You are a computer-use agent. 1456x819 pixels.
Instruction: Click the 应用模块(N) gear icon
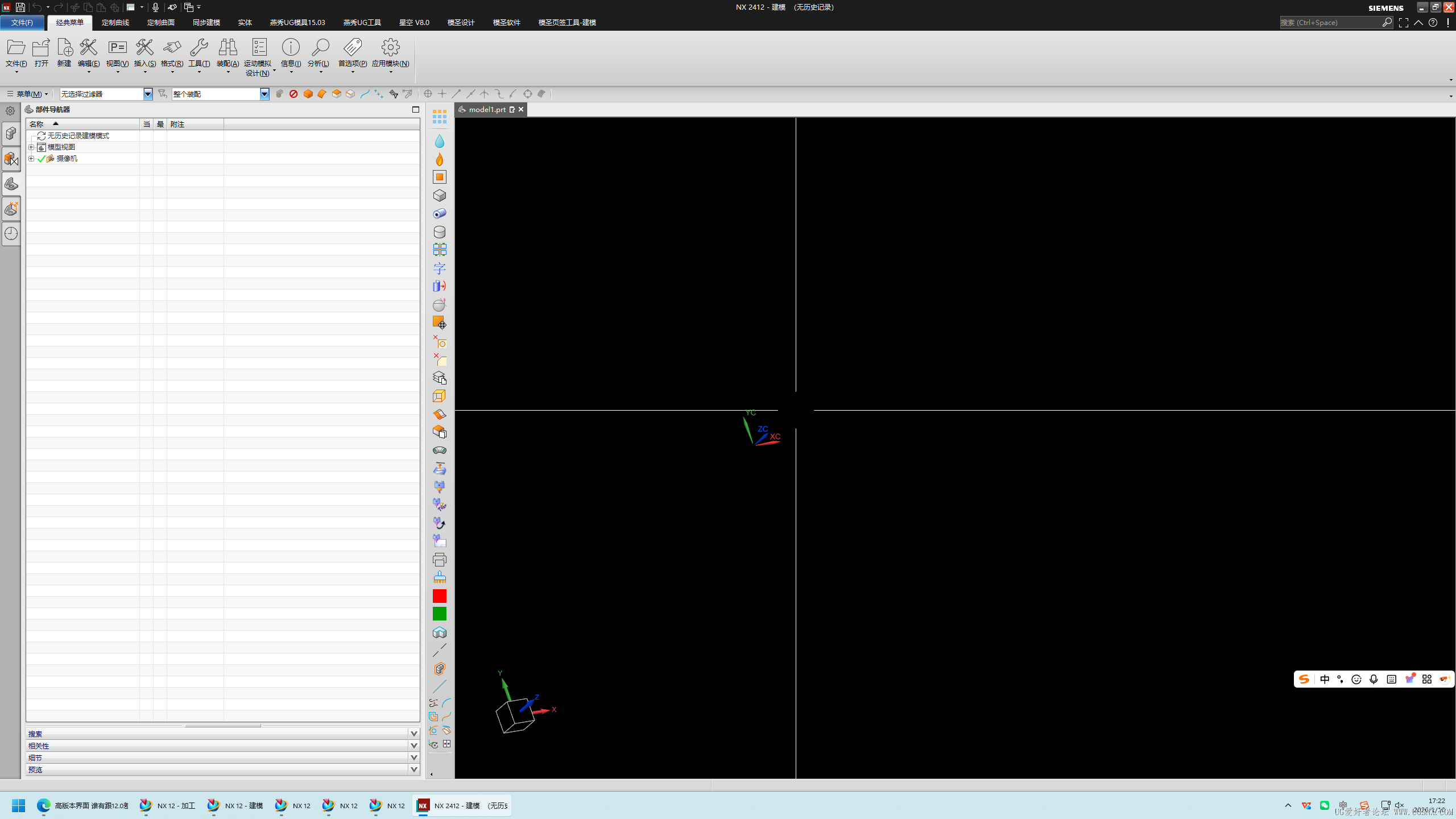pyautogui.click(x=390, y=48)
